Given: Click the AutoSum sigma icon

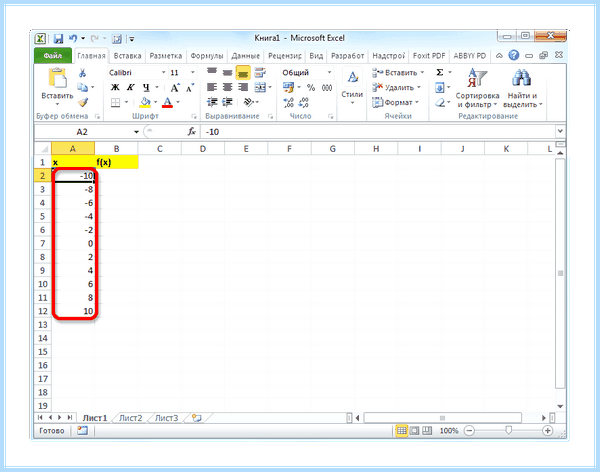Looking at the screenshot, I should tap(440, 72).
